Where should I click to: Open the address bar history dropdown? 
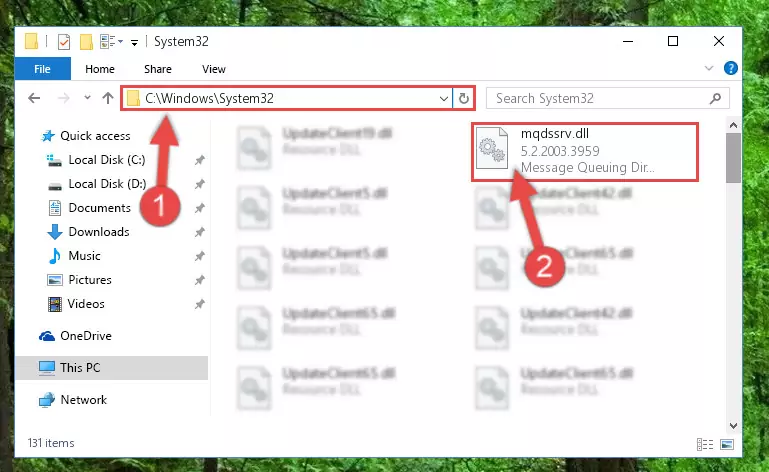pos(444,99)
